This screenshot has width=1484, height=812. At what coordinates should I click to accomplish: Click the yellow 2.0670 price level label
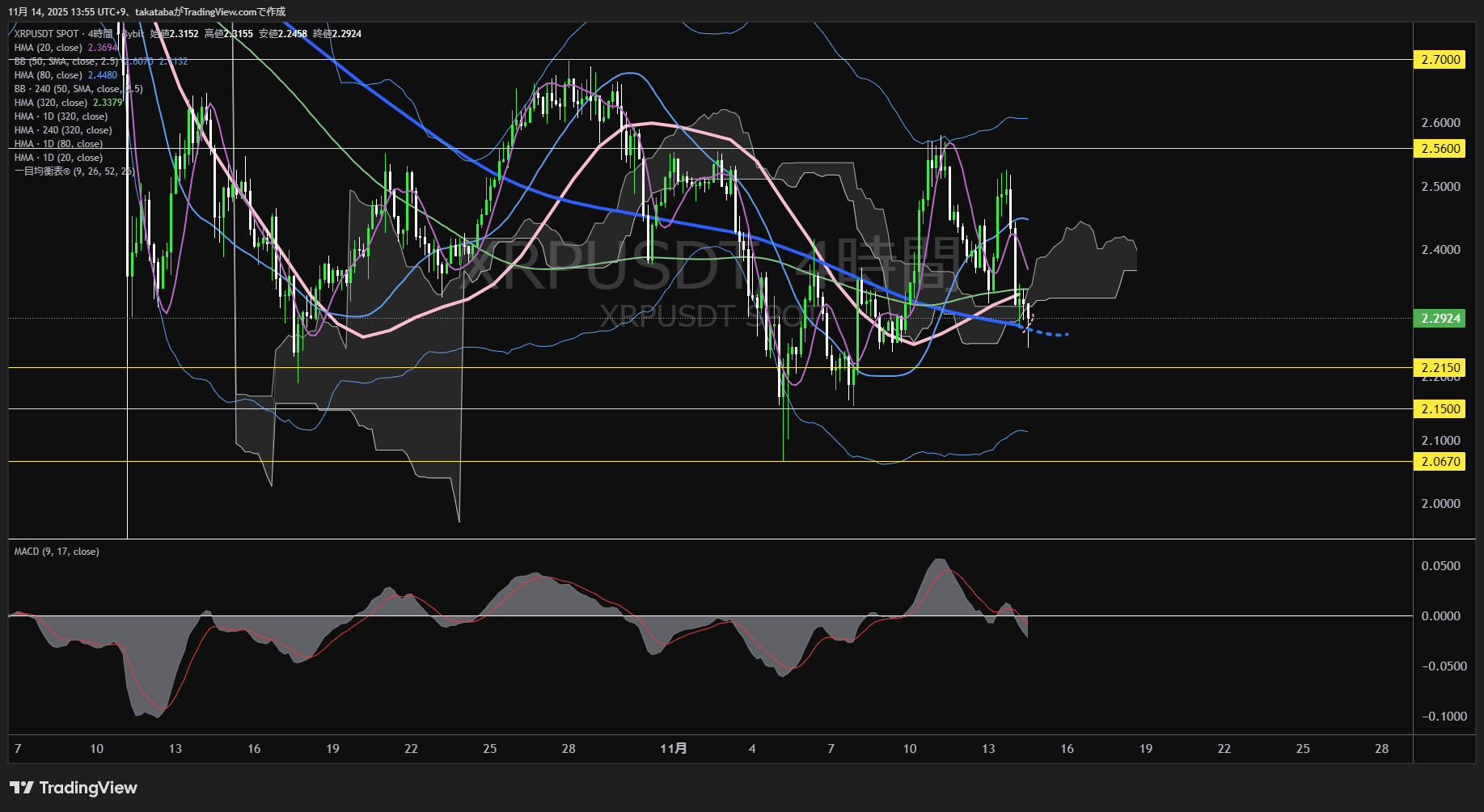1440,462
